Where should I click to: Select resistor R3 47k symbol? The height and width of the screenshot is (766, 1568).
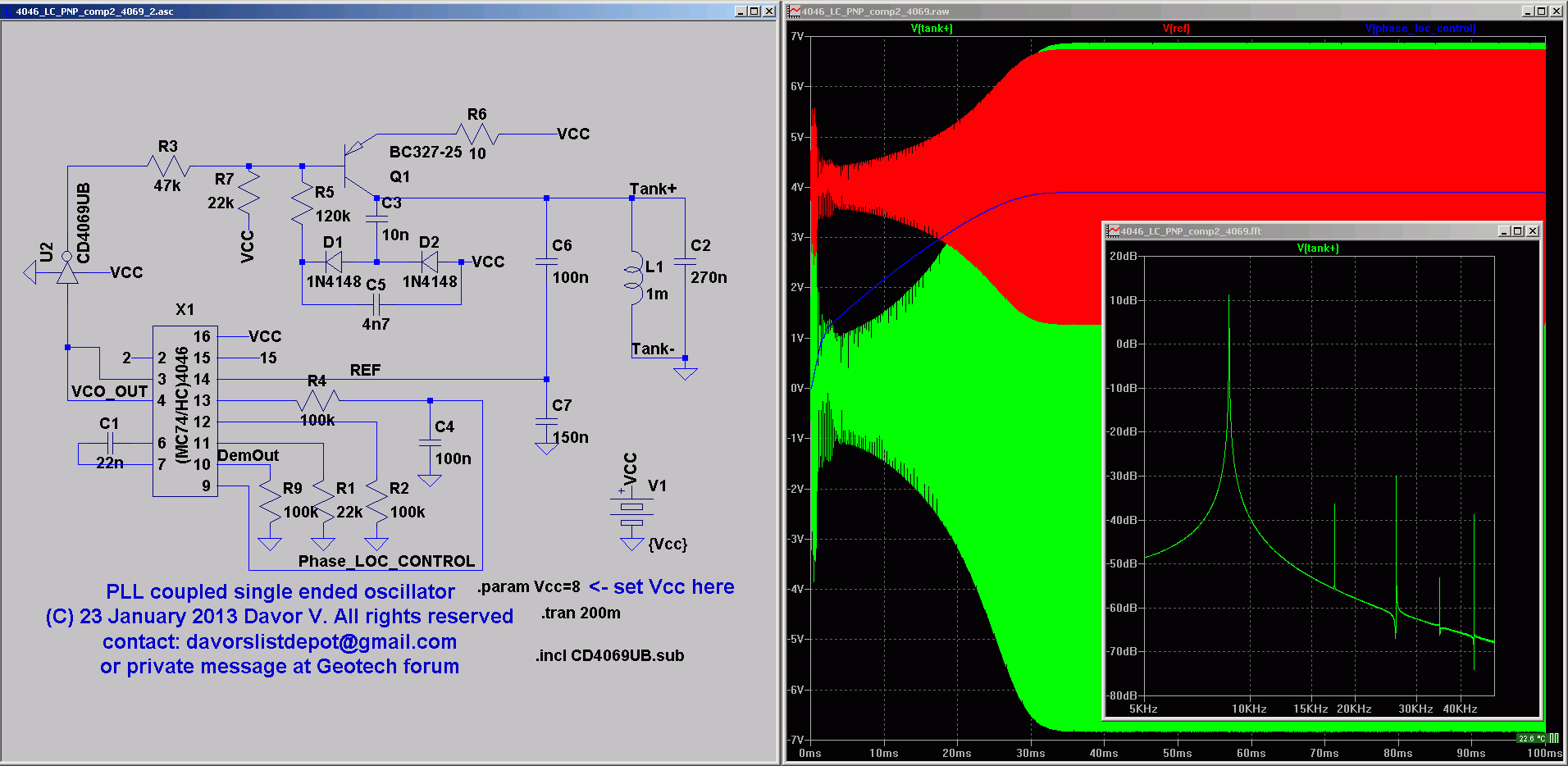(x=168, y=166)
